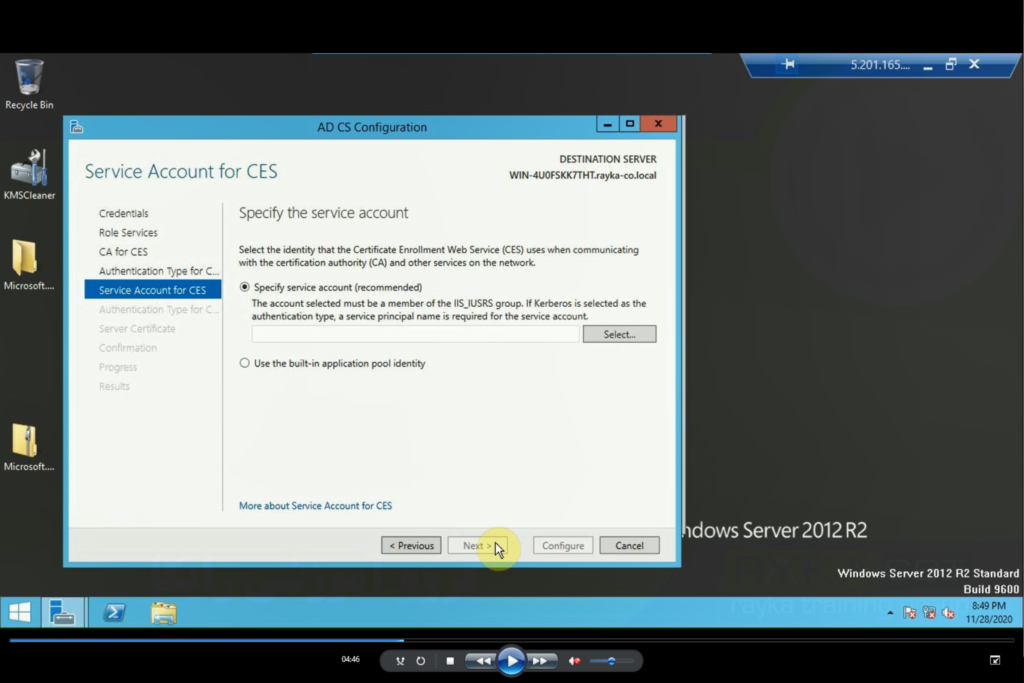Open the Server Certificate step
Screen dimensions: 1024x683
tap(137, 328)
